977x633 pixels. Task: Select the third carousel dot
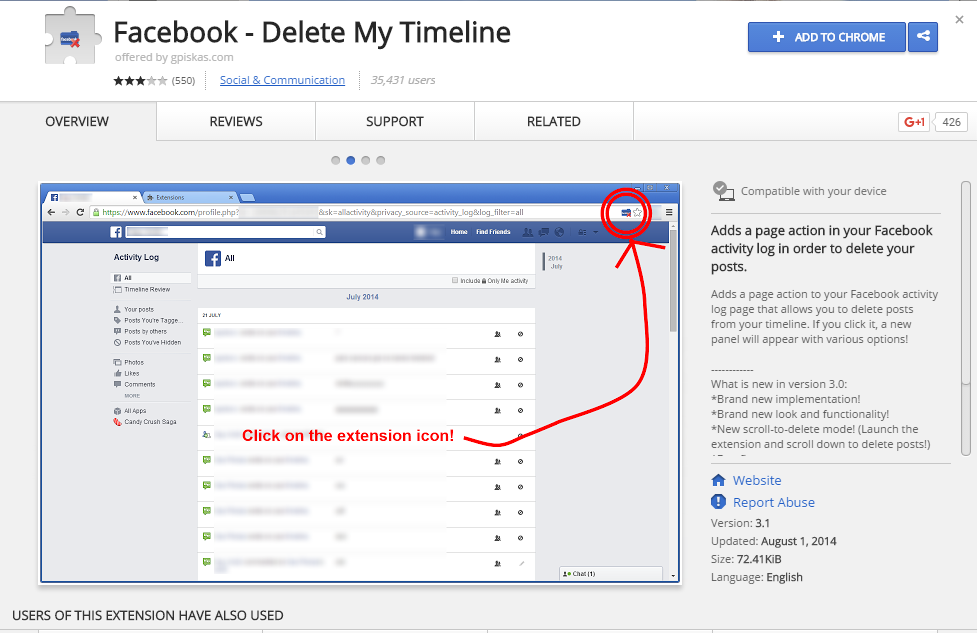[366, 160]
